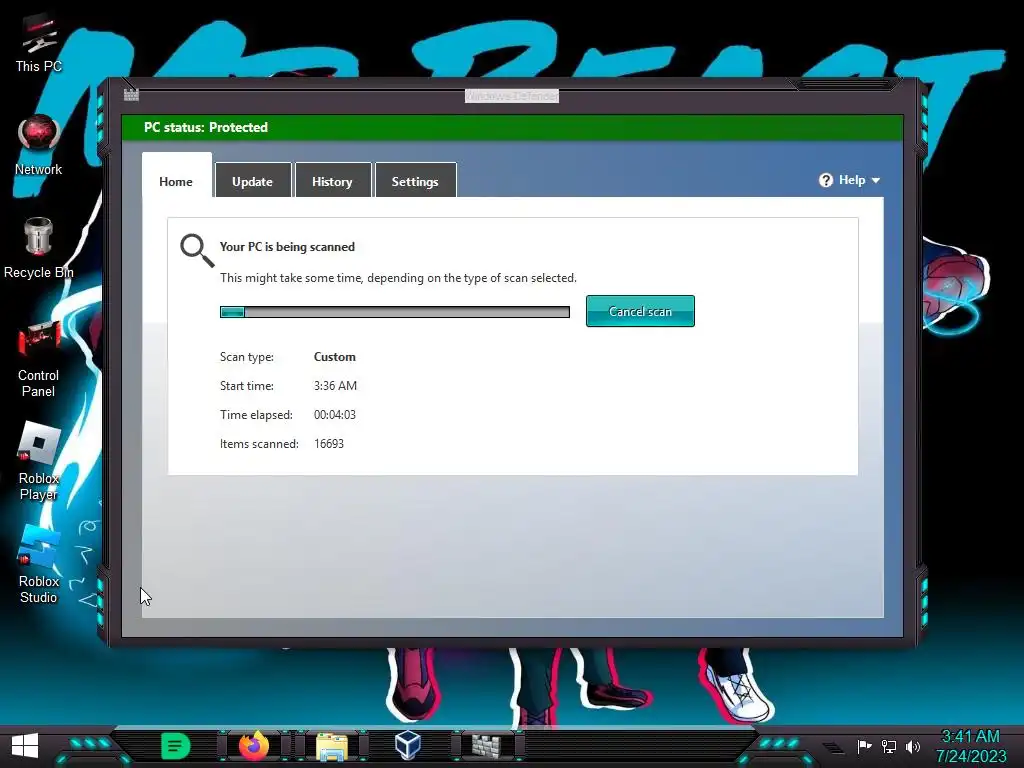Open Control Panel desktop icon

point(38,359)
